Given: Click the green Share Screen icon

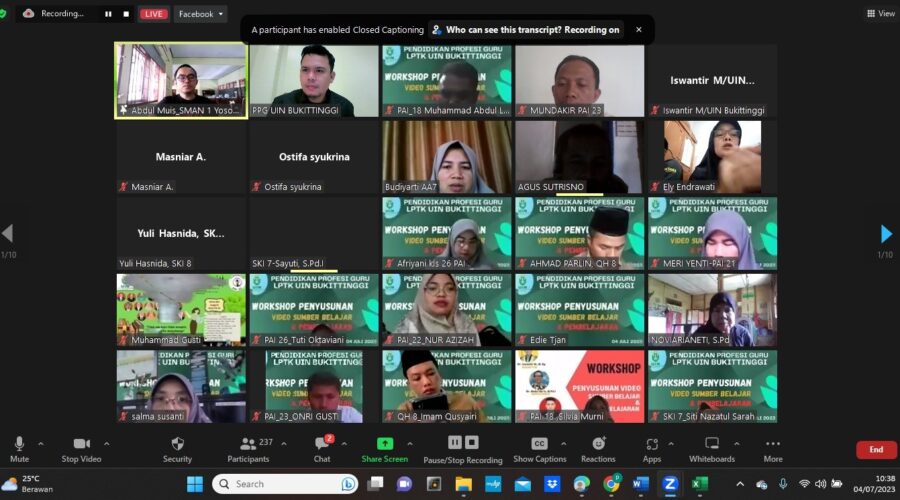Looking at the screenshot, I should (x=385, y=443).
